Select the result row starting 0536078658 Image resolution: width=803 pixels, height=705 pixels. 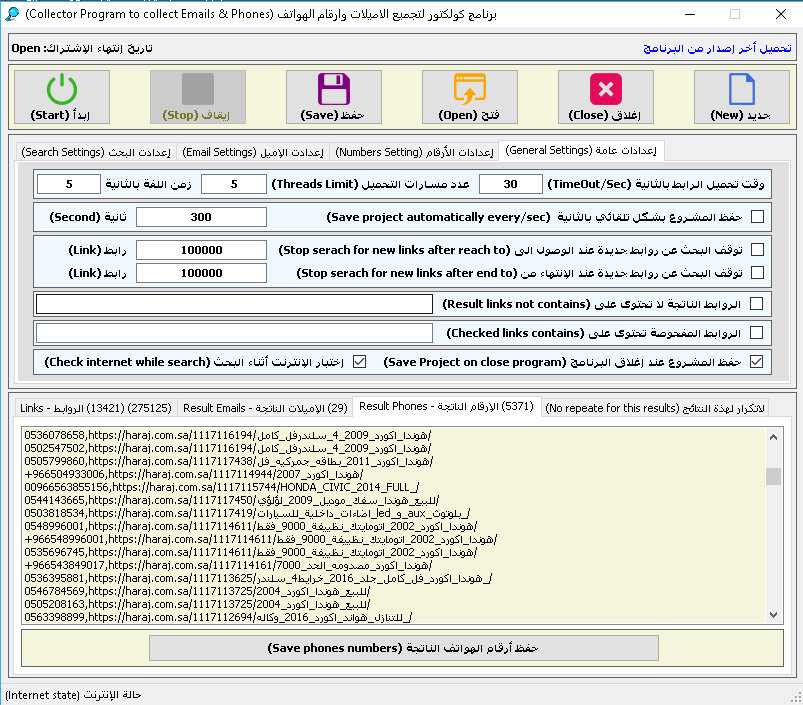coord(228,435)
